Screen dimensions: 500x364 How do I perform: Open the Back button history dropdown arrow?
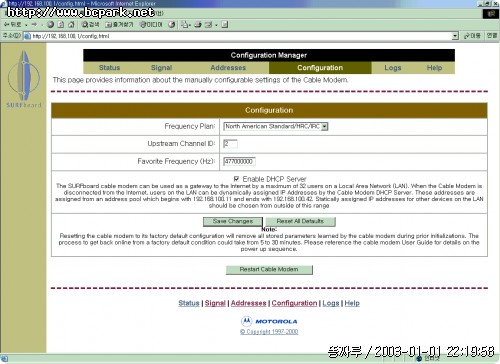click(x=26, y=25)
